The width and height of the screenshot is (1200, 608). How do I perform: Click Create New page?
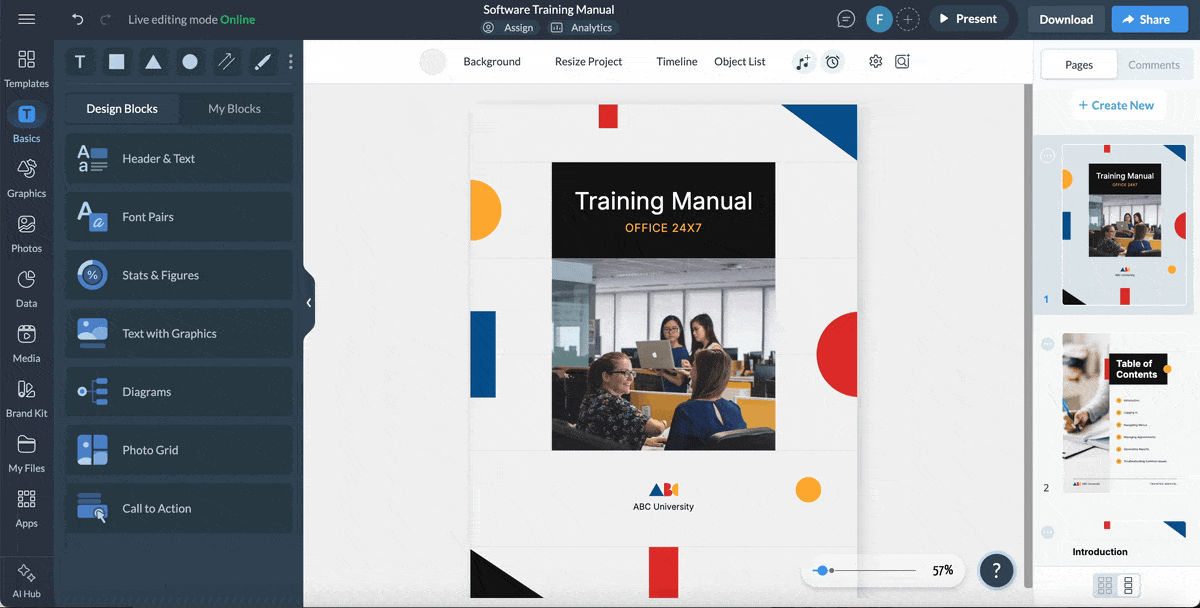pos(1118,104)
